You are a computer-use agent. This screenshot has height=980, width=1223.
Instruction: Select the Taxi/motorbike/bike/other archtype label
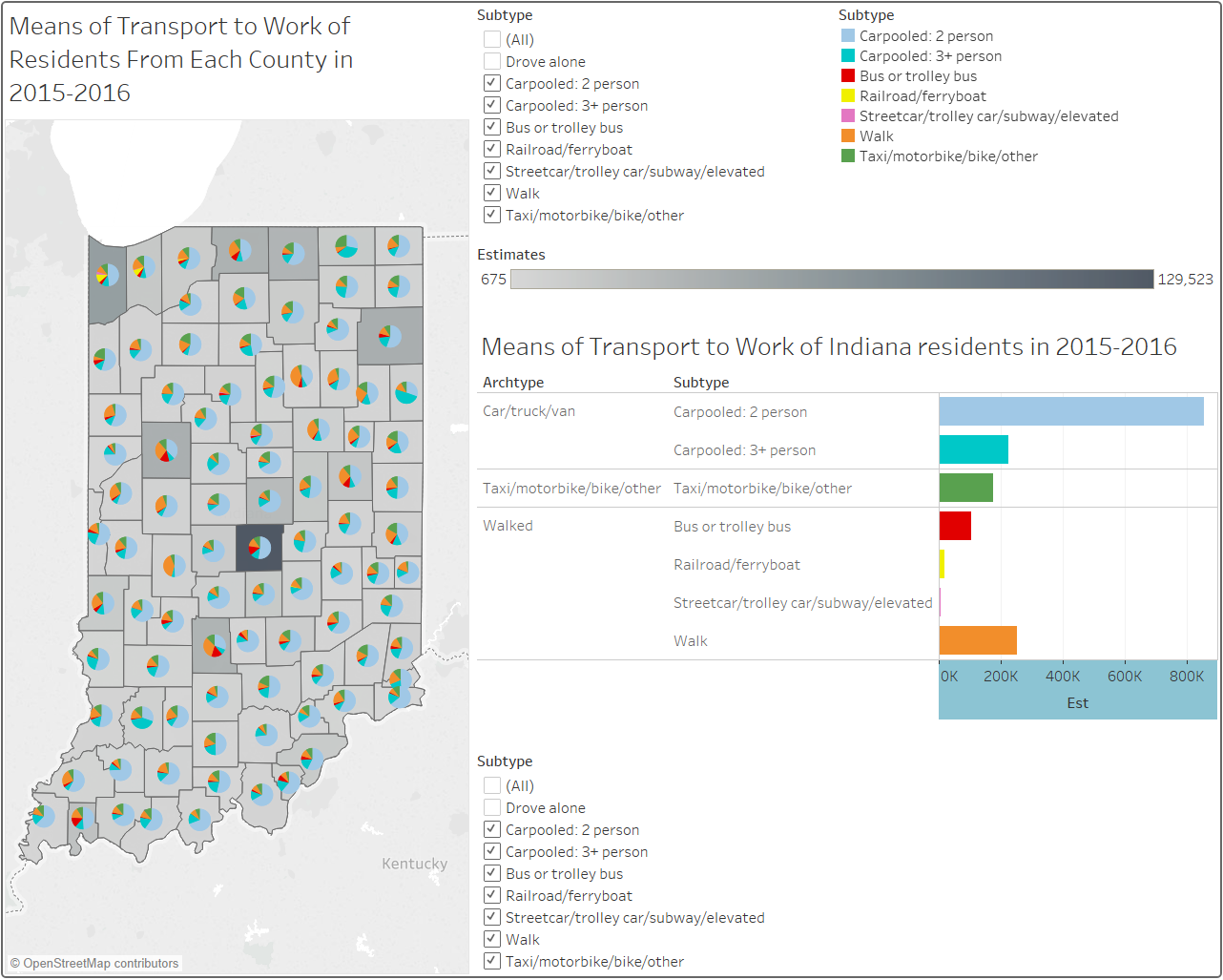pos(571,488)
